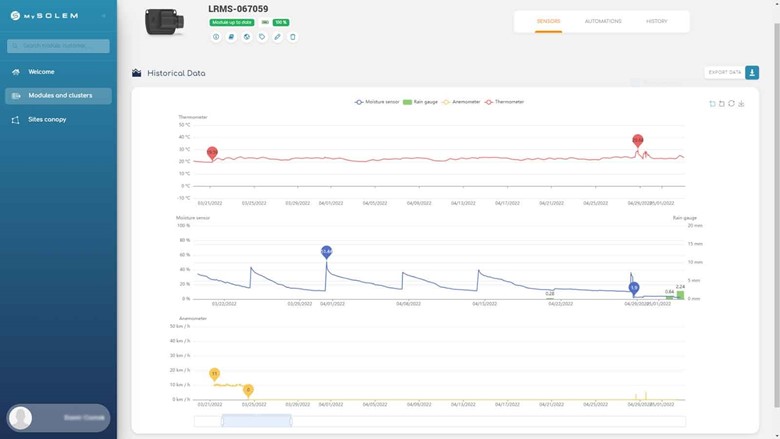
Task: Click the delete trash icon
Action: [293, 37]
